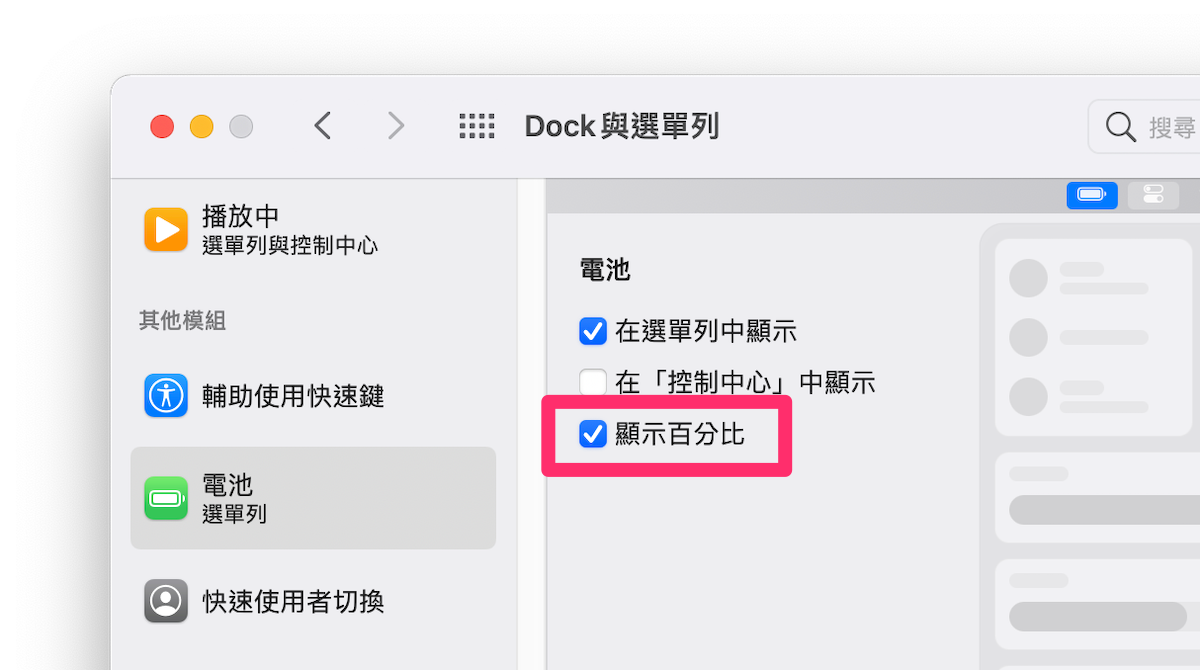
Task: Select 電池 選單列 sidebar item
Action: click(313, 498)
